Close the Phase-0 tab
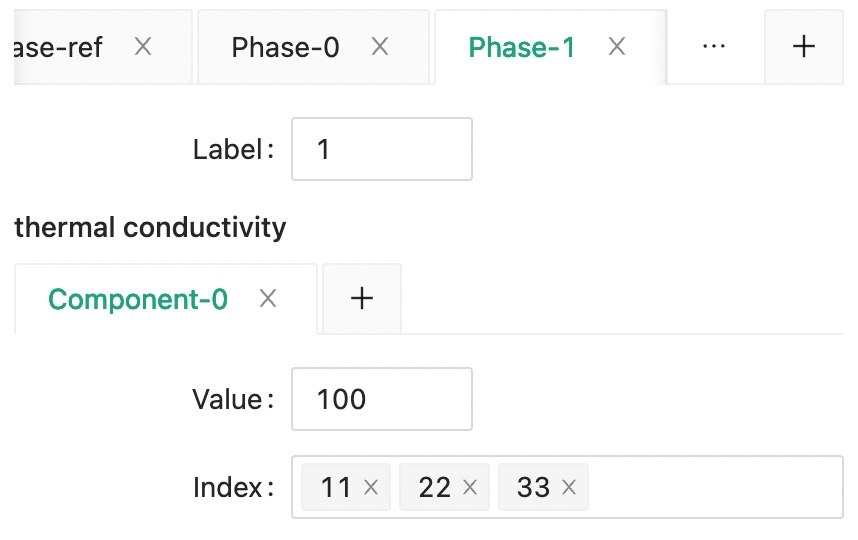 click(380, 47)
